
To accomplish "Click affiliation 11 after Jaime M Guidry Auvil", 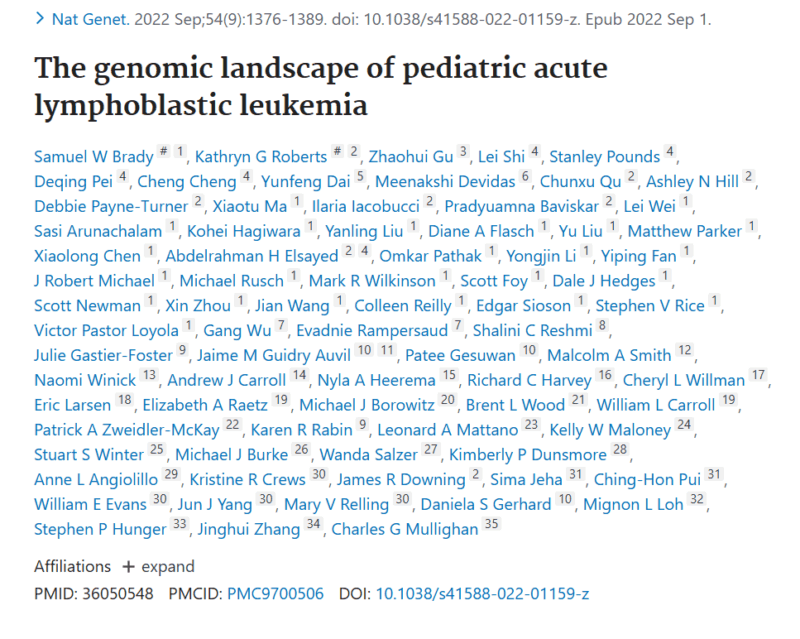I will click(x=387, y=350).
